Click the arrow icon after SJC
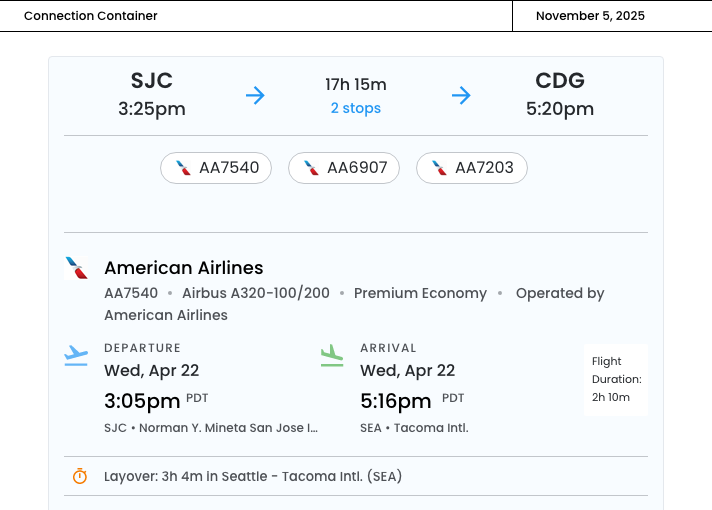712x510 pixels. coord(256,95)
